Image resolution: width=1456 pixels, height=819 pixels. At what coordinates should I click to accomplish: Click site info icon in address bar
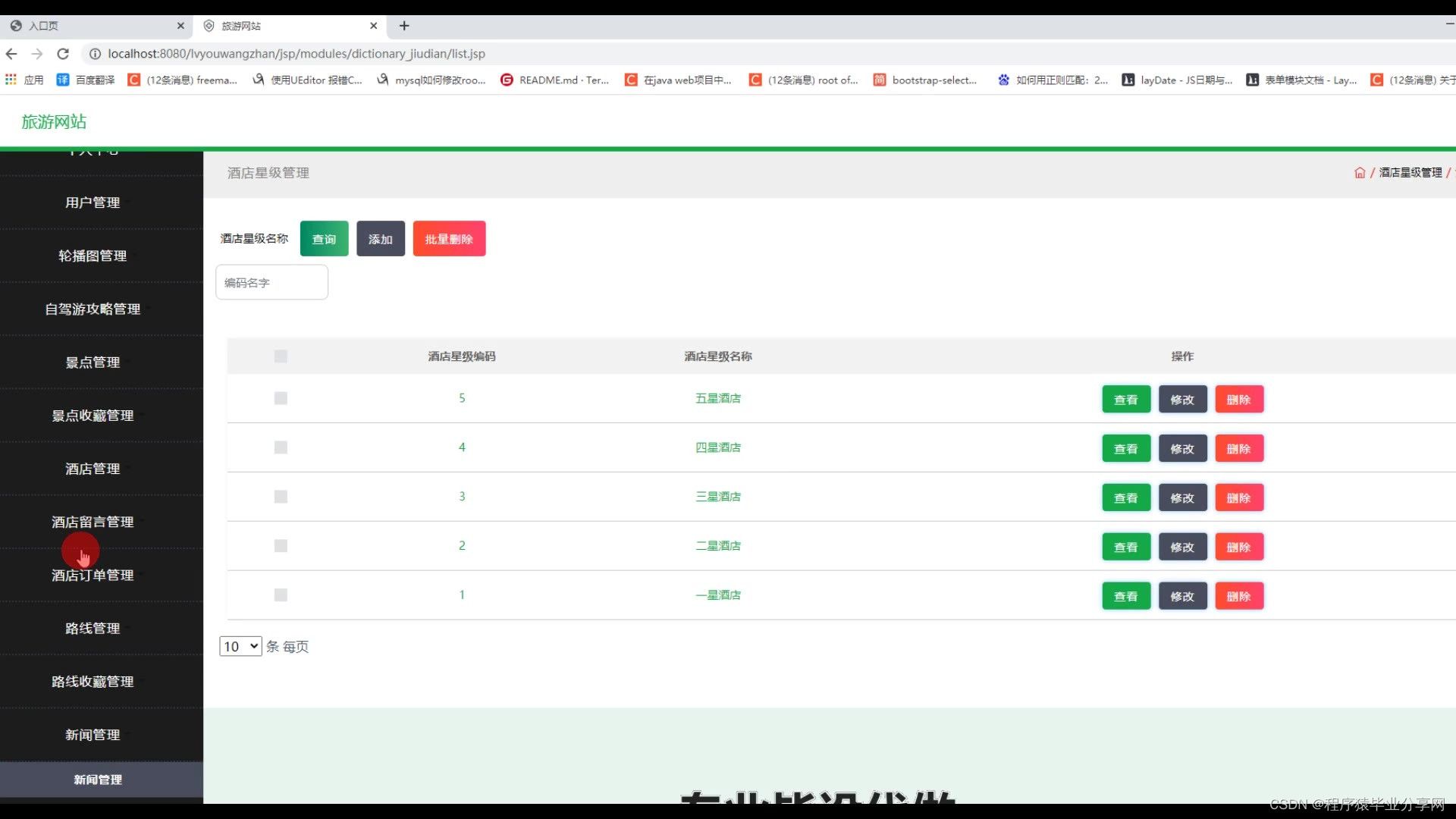[95, 54]
